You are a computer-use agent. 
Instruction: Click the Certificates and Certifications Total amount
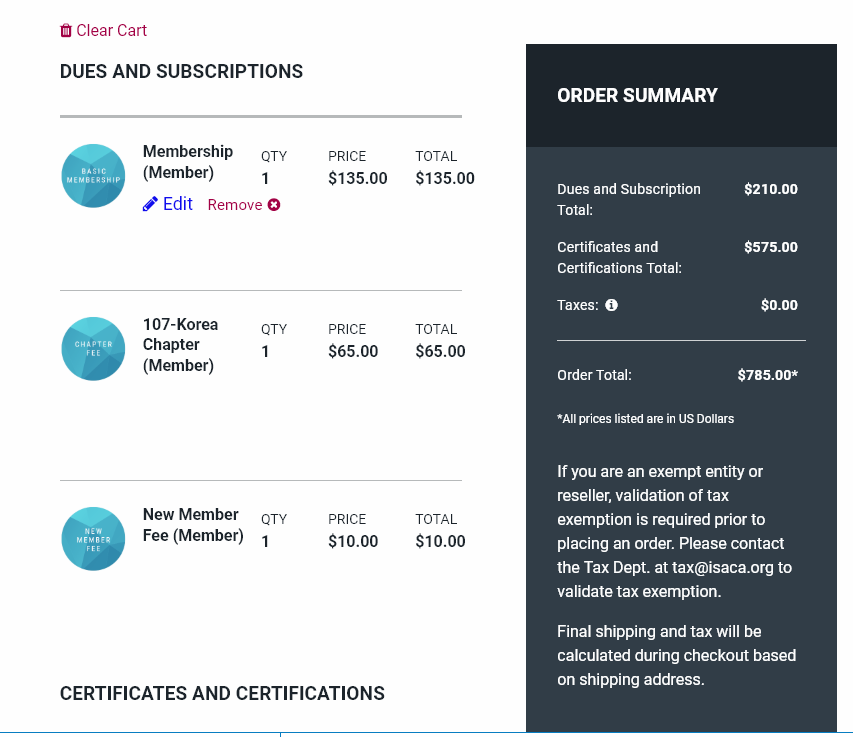pyautogui.click(x=770, y=247)
